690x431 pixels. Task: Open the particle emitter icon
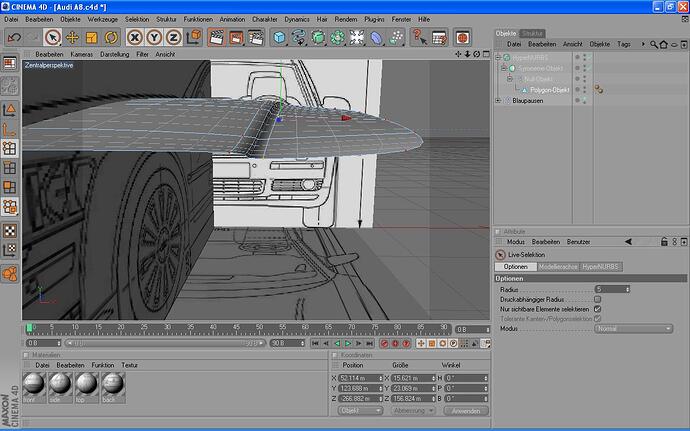(396, 38)
